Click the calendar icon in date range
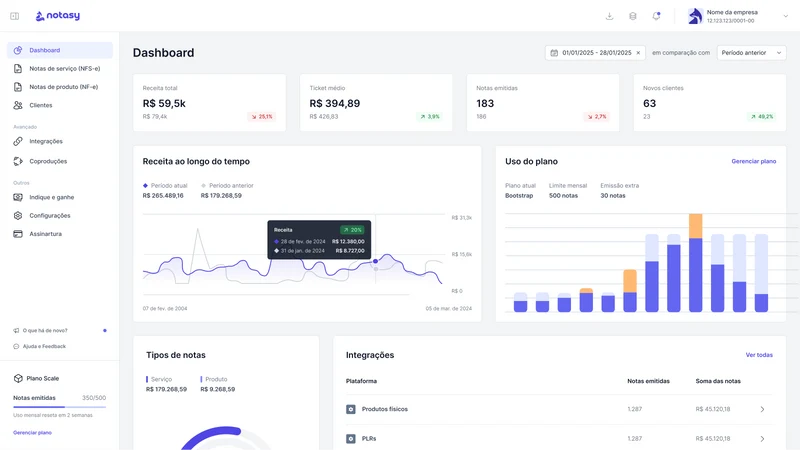The image size is (800, 450). click(554, 53)
